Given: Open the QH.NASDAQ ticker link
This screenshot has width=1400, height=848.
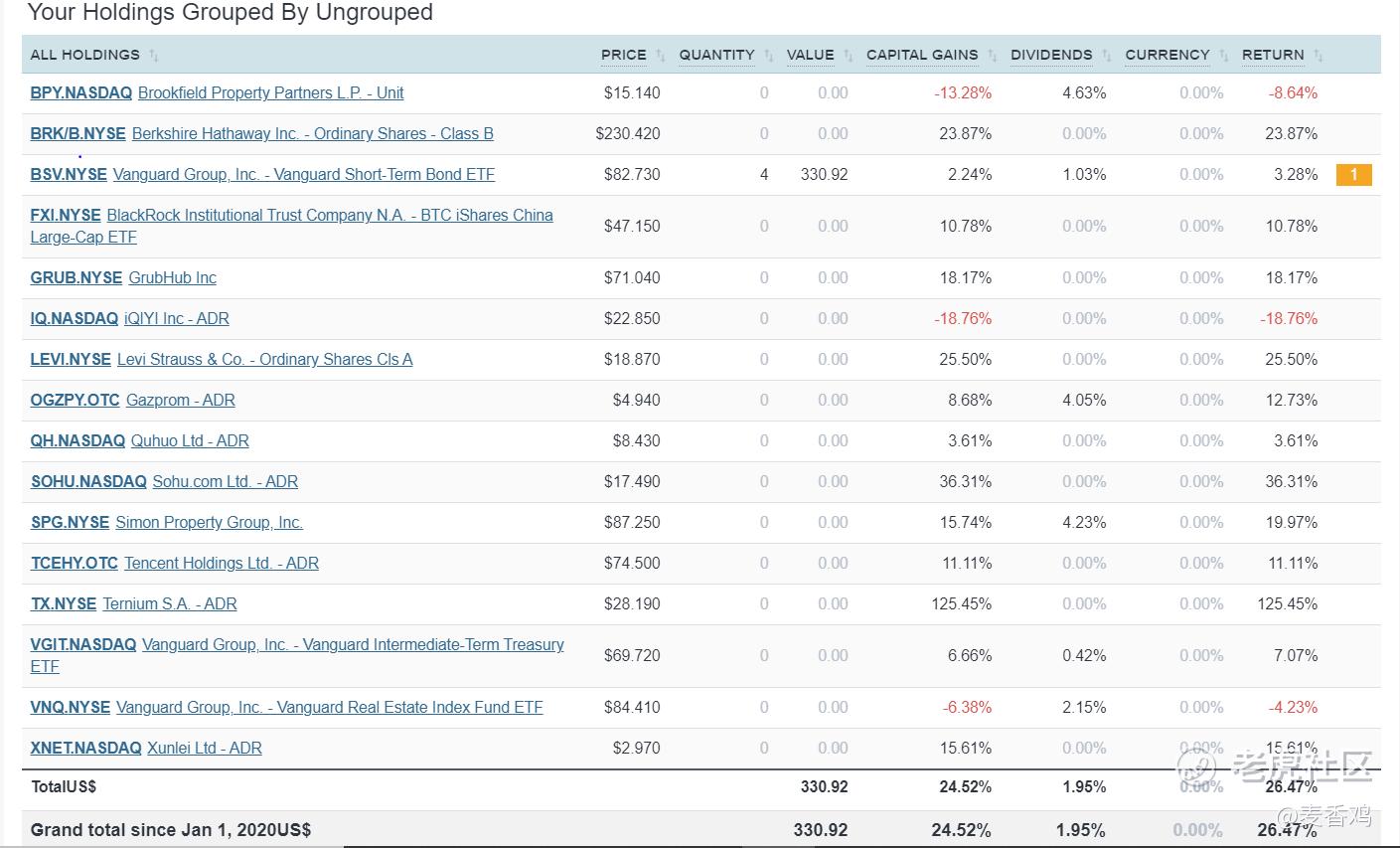Looking at the screenshot, I should (x=78, y=440).
